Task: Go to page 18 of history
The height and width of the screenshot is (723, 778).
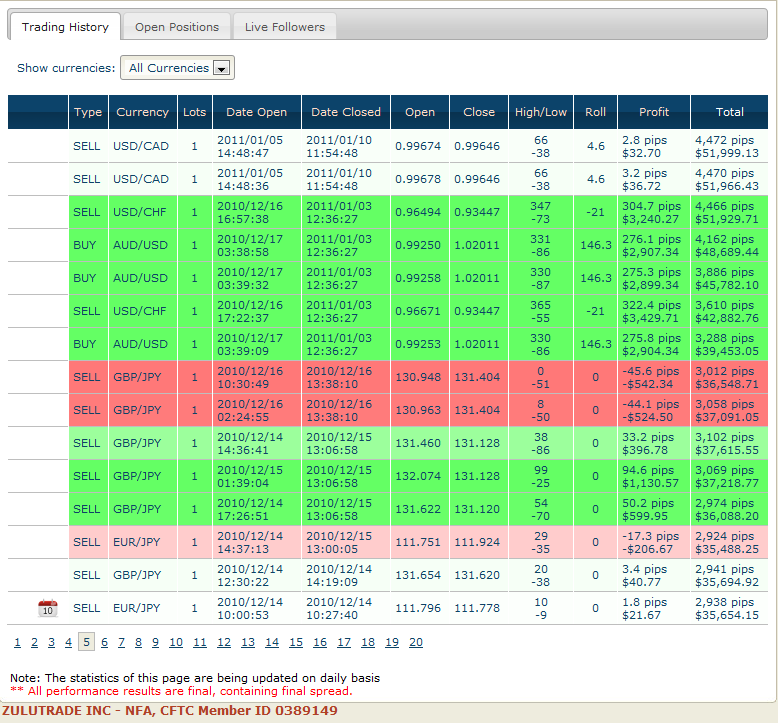Action: tap(368, 642)
